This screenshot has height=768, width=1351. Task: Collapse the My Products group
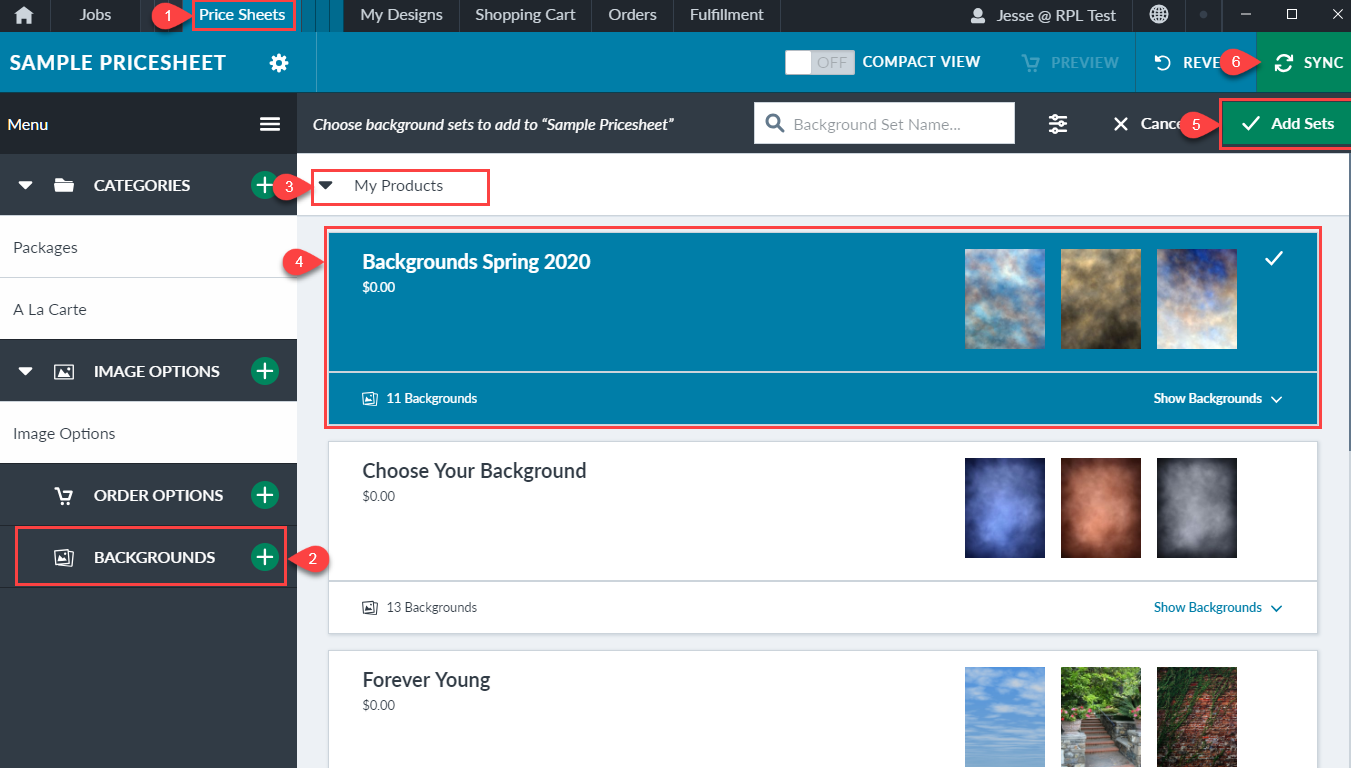point(325,186)
